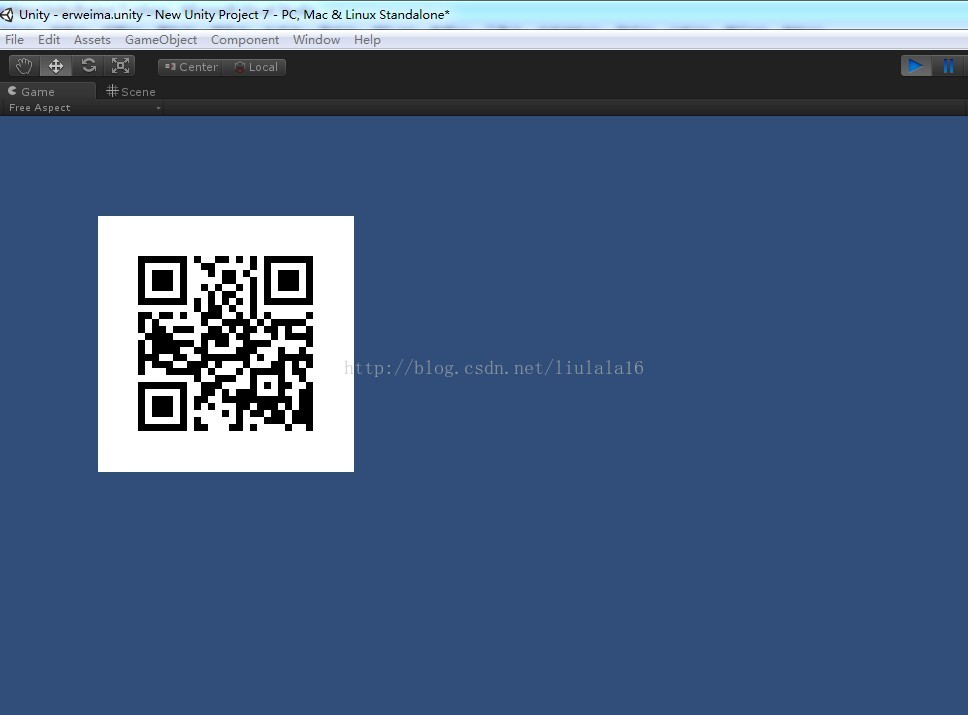
Task: Click the Pause button
Action: (x=949, y=65)
